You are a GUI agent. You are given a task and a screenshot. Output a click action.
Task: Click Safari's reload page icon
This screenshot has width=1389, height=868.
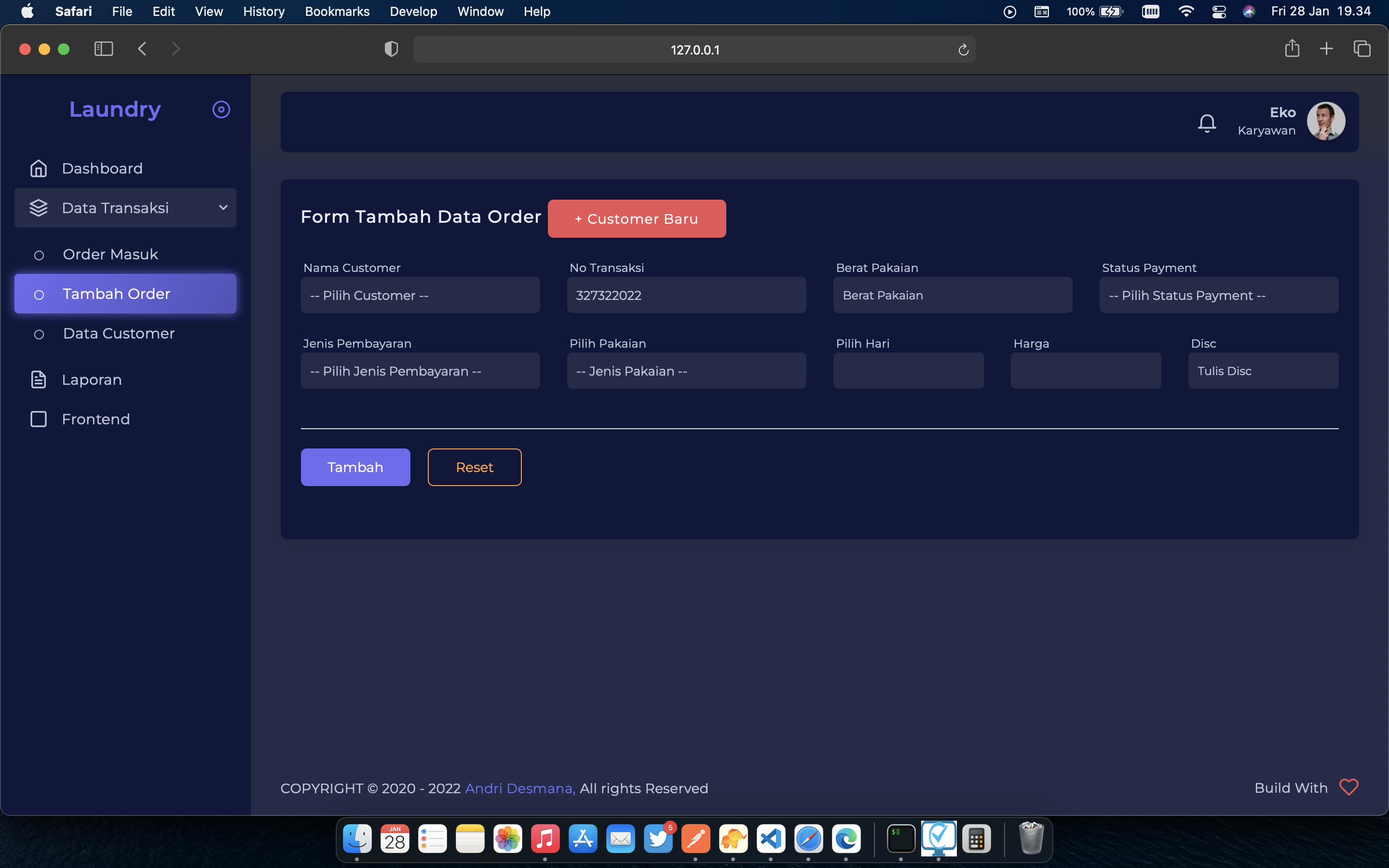pyautogui.click(x=963, y=50)
